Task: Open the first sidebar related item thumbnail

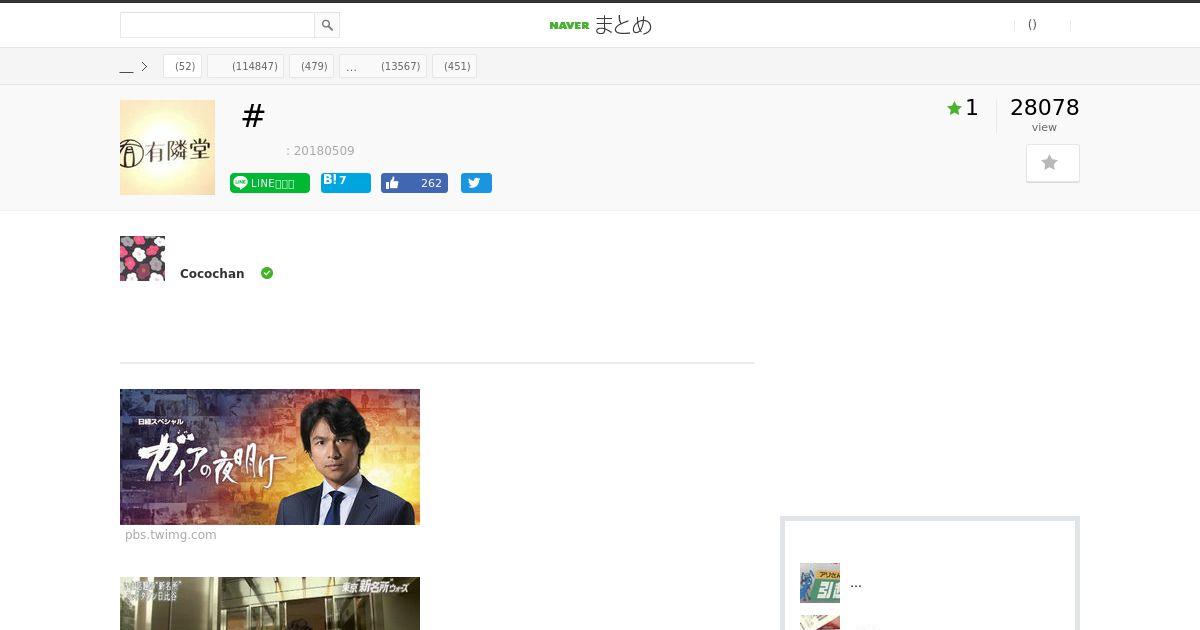Action: click(820, 583)
